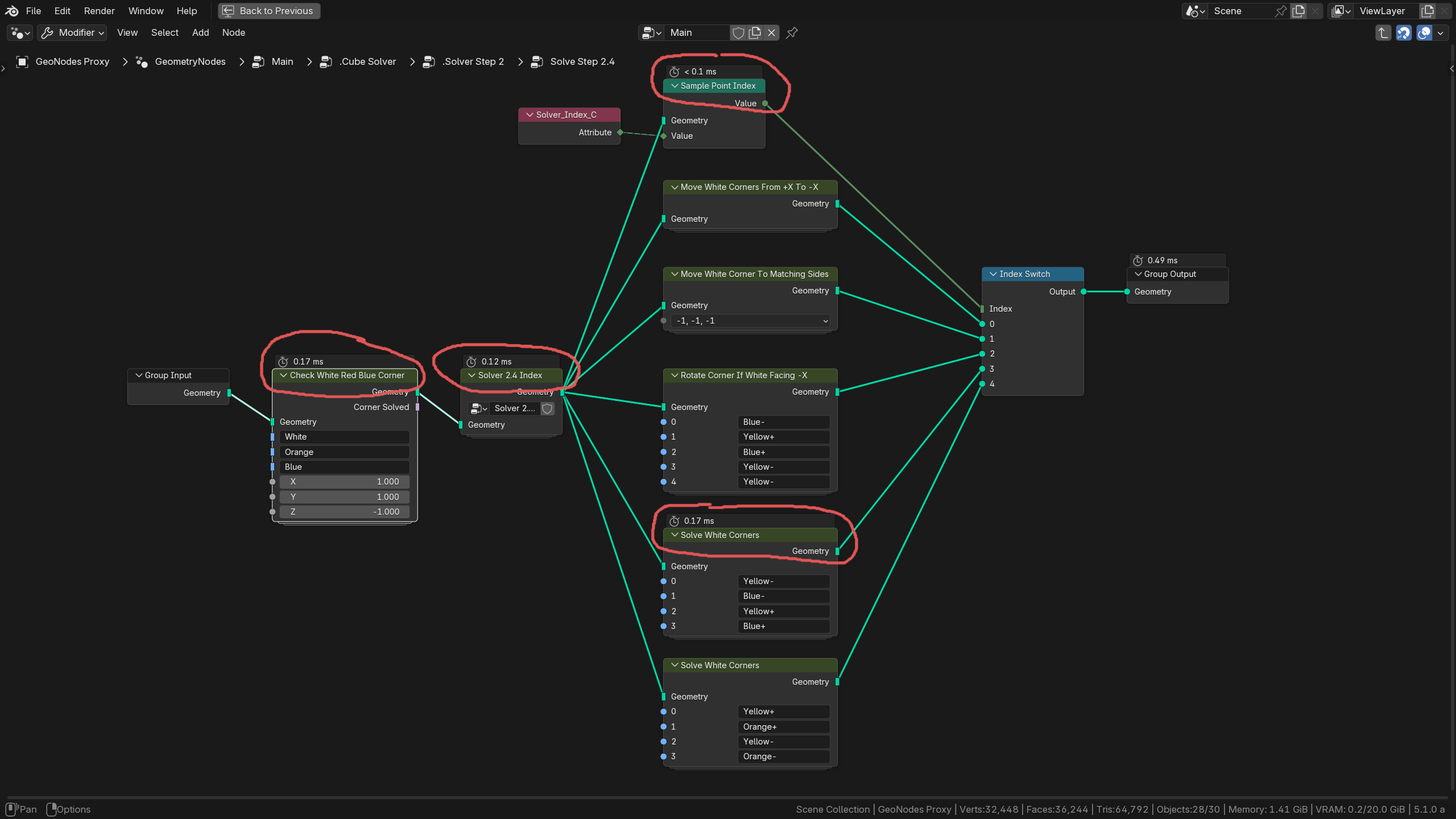Open the Blender logo app menu
Screen dimensions: 1456x819
point(12,11)
